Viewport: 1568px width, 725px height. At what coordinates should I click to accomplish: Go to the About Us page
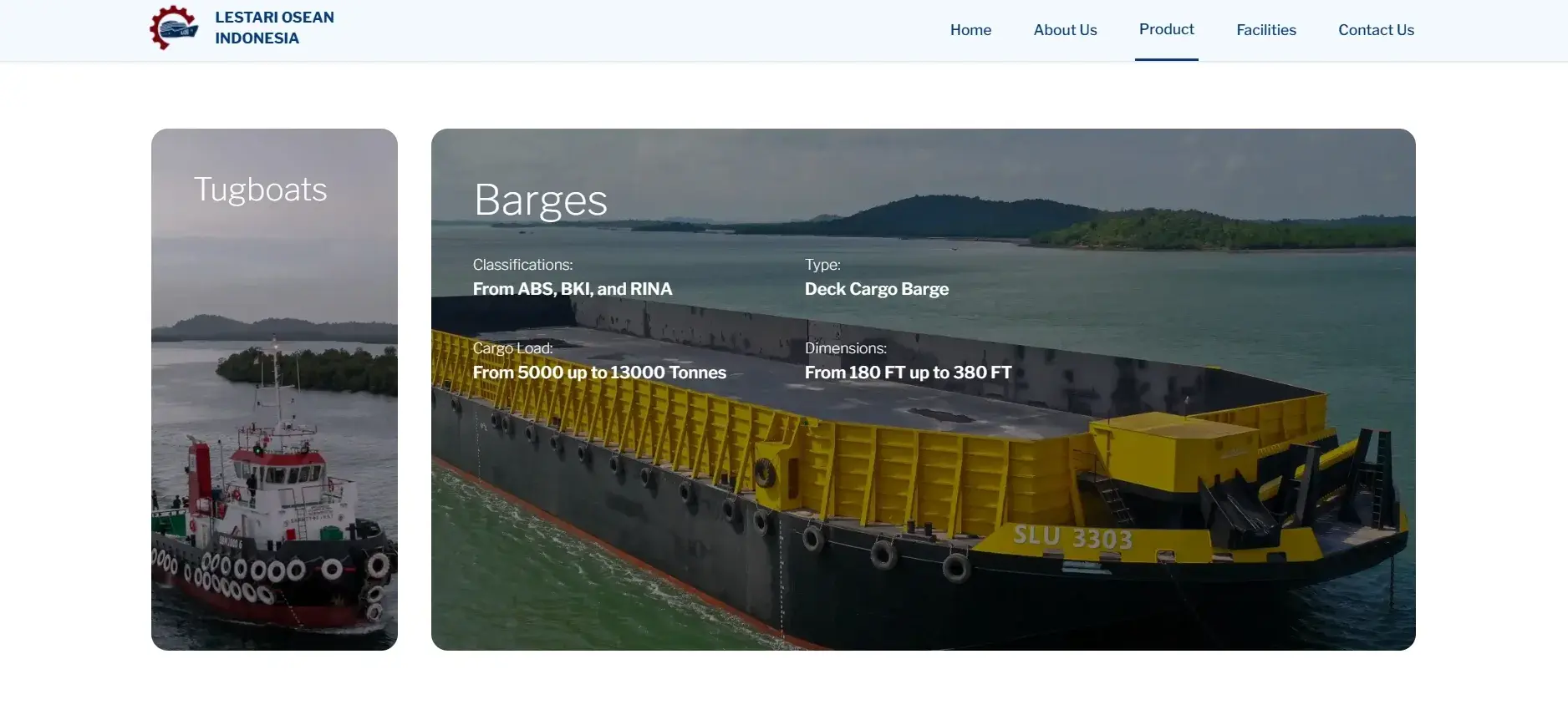click(x=1065, y=30)
